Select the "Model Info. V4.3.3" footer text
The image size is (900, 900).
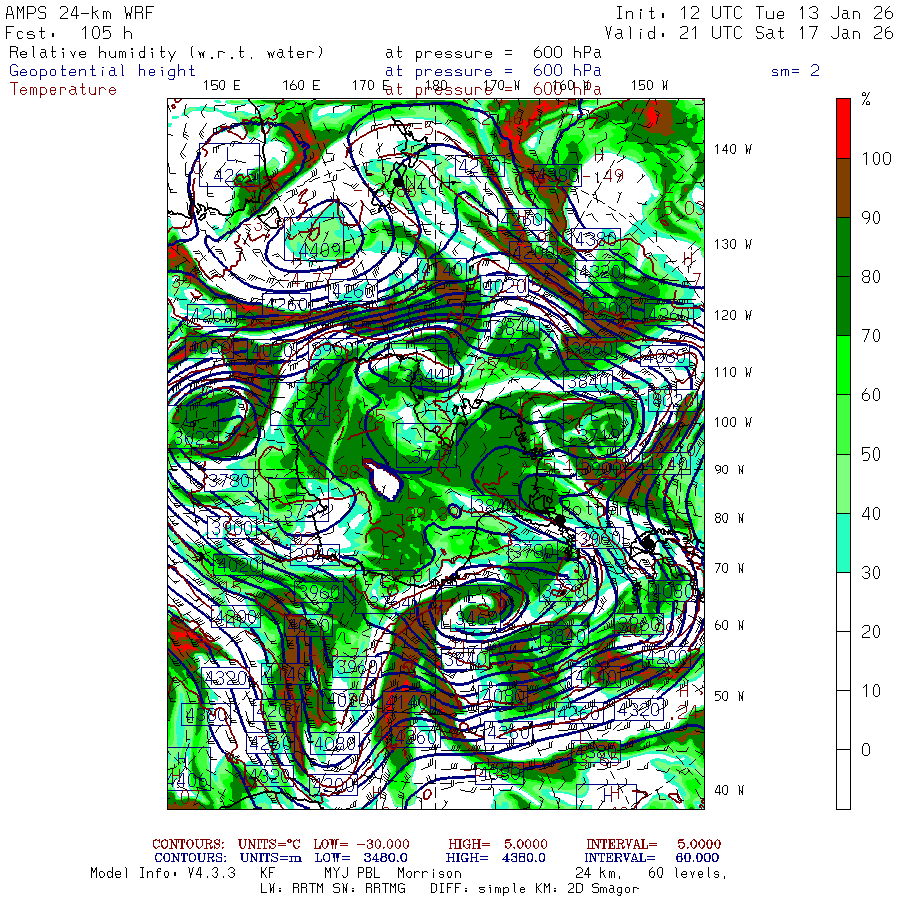pyautogui.click(x=162, y=873)
